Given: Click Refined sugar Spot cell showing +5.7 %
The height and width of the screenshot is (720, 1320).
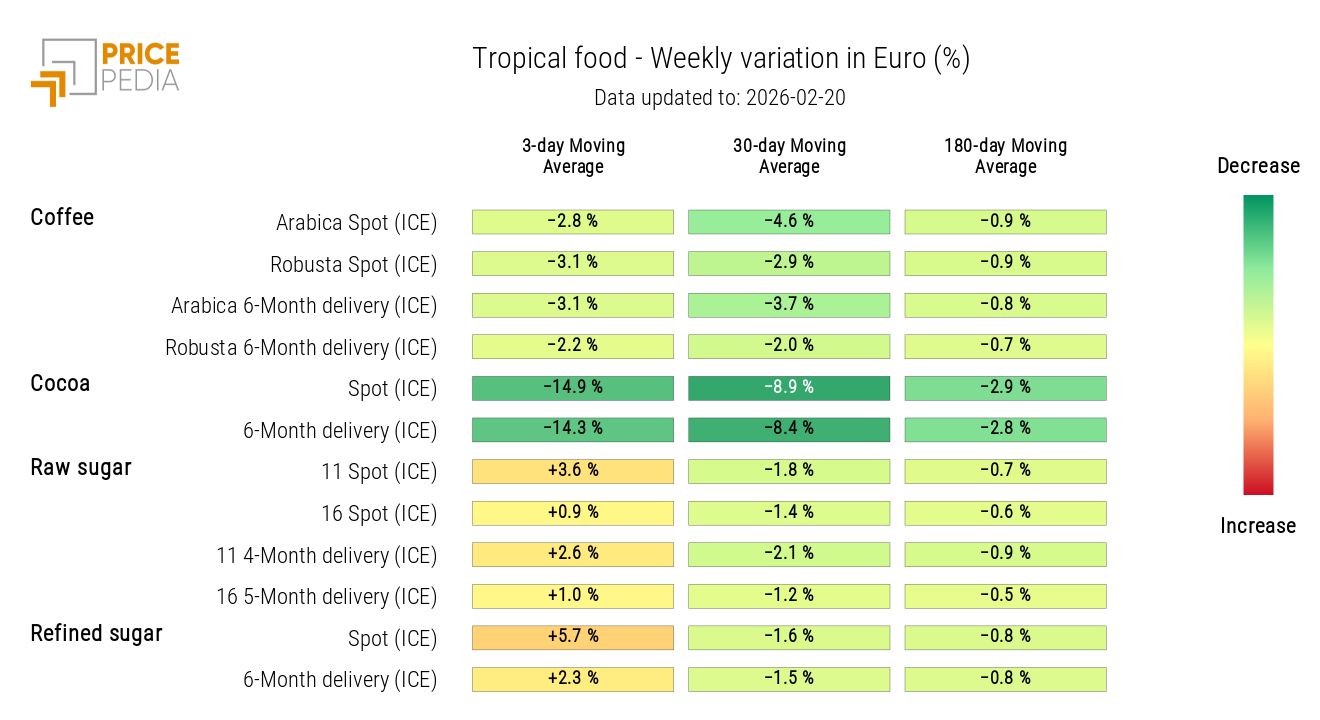Looking at the screenshot, I should (573, 637).
